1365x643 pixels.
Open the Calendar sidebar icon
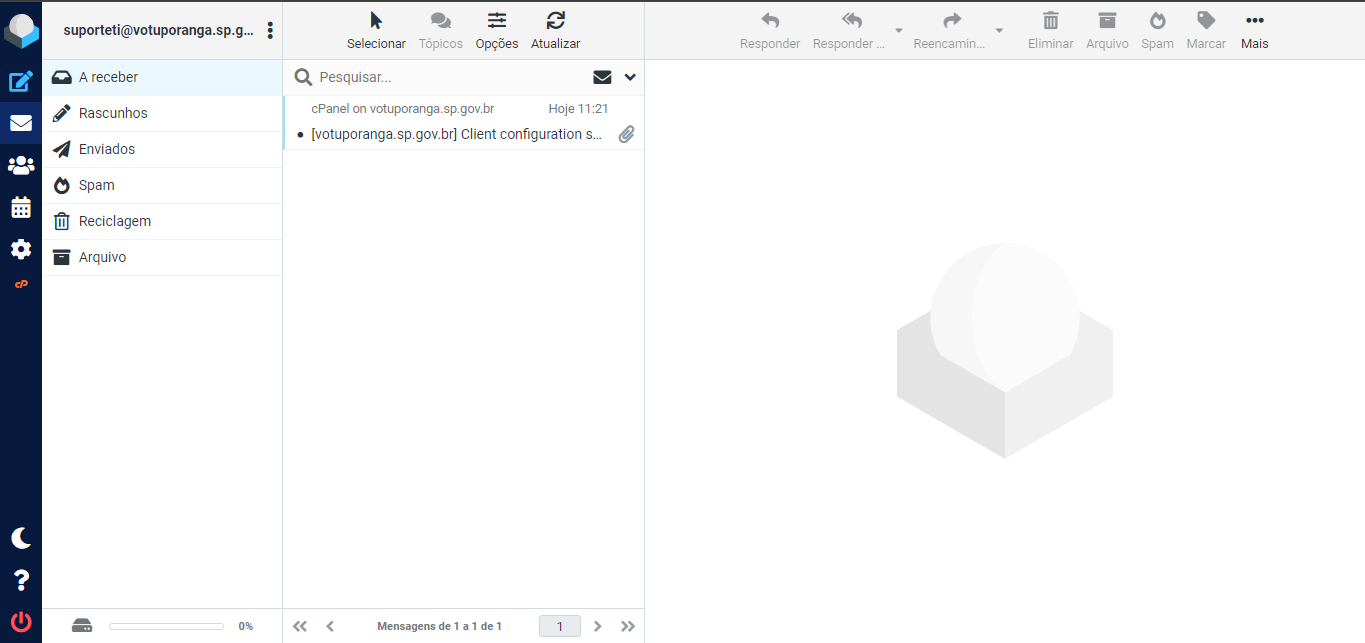[x=21, y=207]
